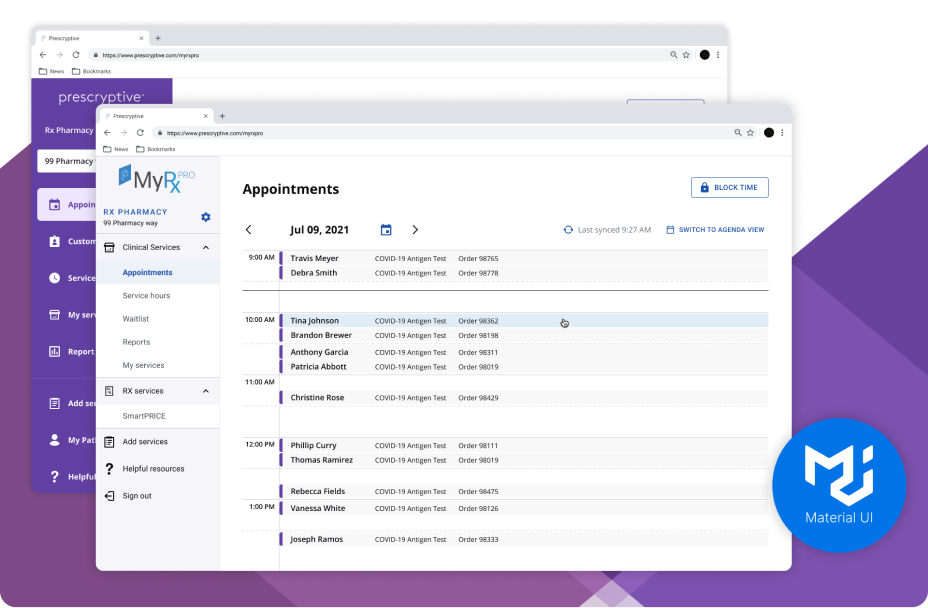Click the Helpful resources question mark icon

point(109,469)
